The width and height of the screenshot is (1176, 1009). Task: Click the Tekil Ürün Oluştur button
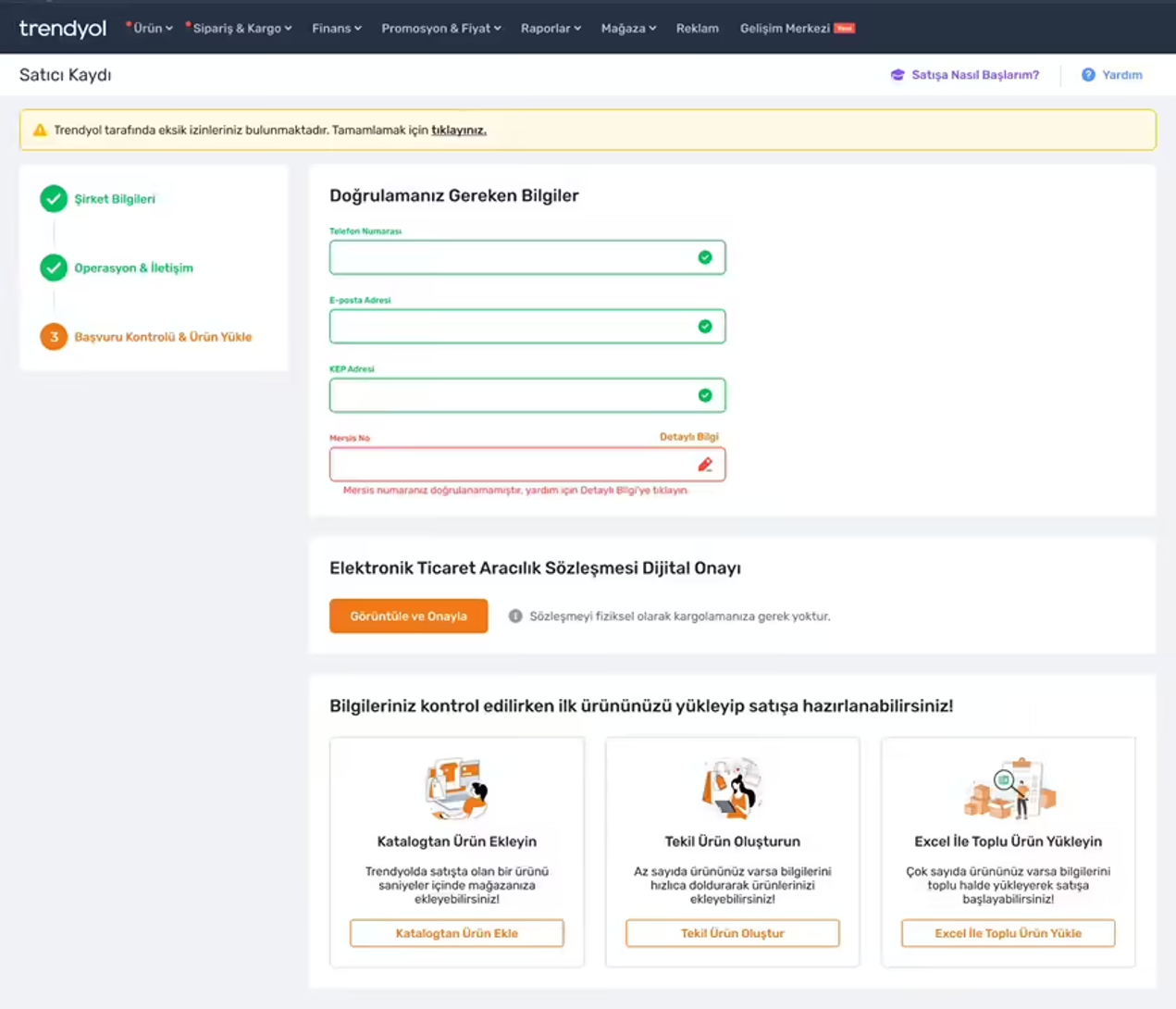(x=733, y=933)
